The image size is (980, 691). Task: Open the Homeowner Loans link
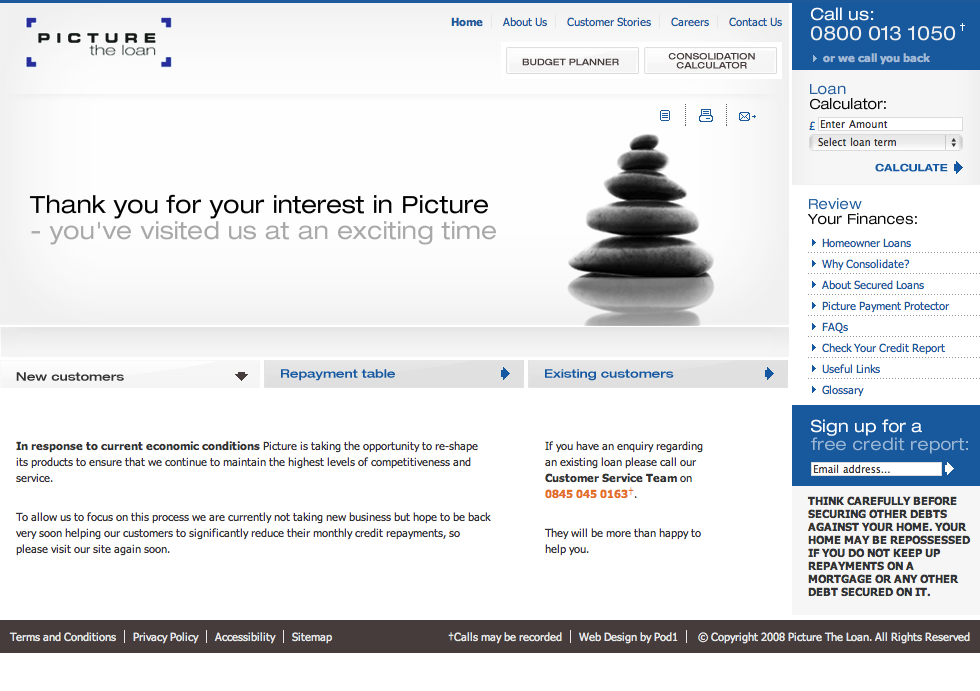click(x=866, y=243)
